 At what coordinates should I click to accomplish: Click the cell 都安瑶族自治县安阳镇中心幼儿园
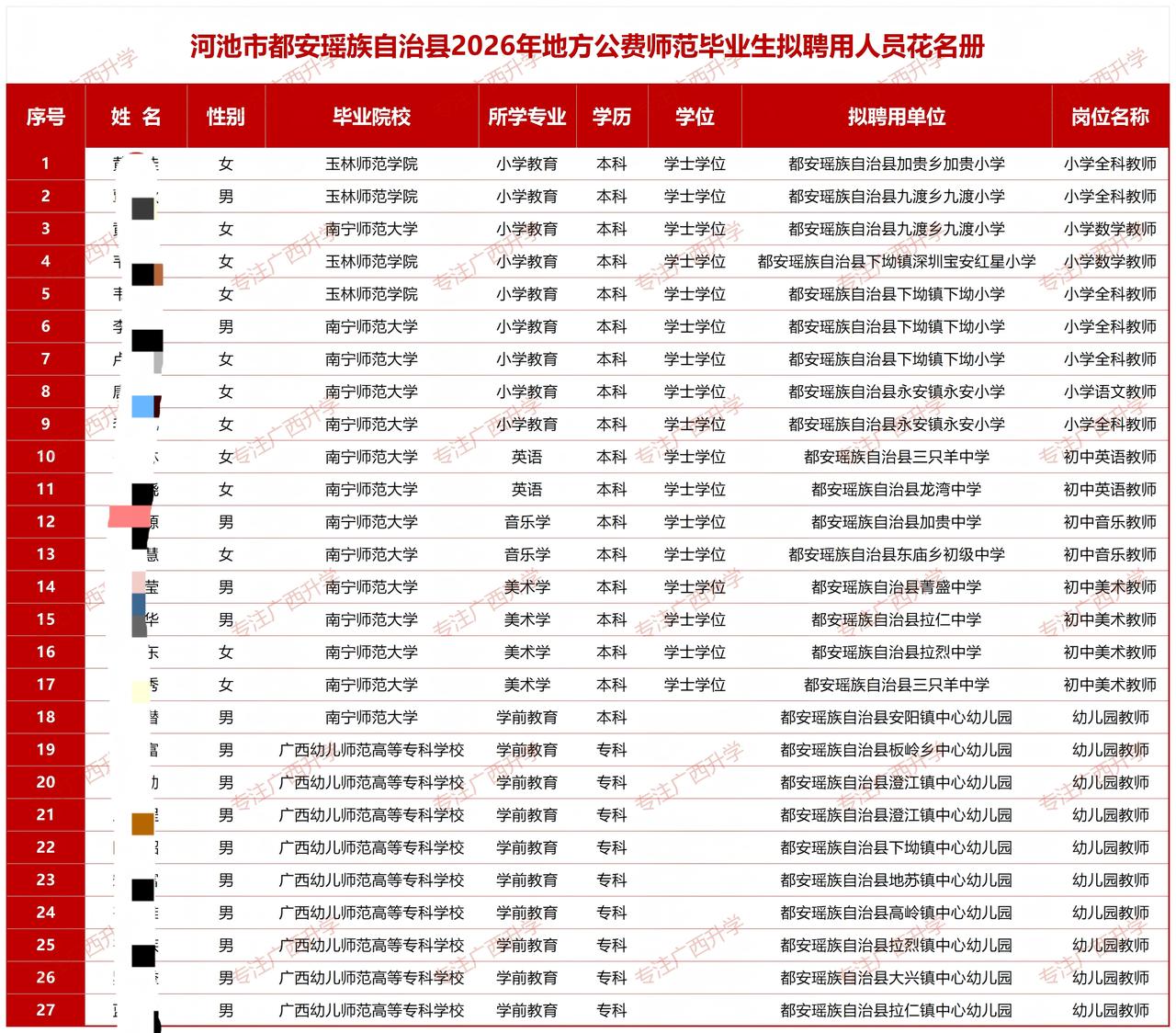pos(897,717)
